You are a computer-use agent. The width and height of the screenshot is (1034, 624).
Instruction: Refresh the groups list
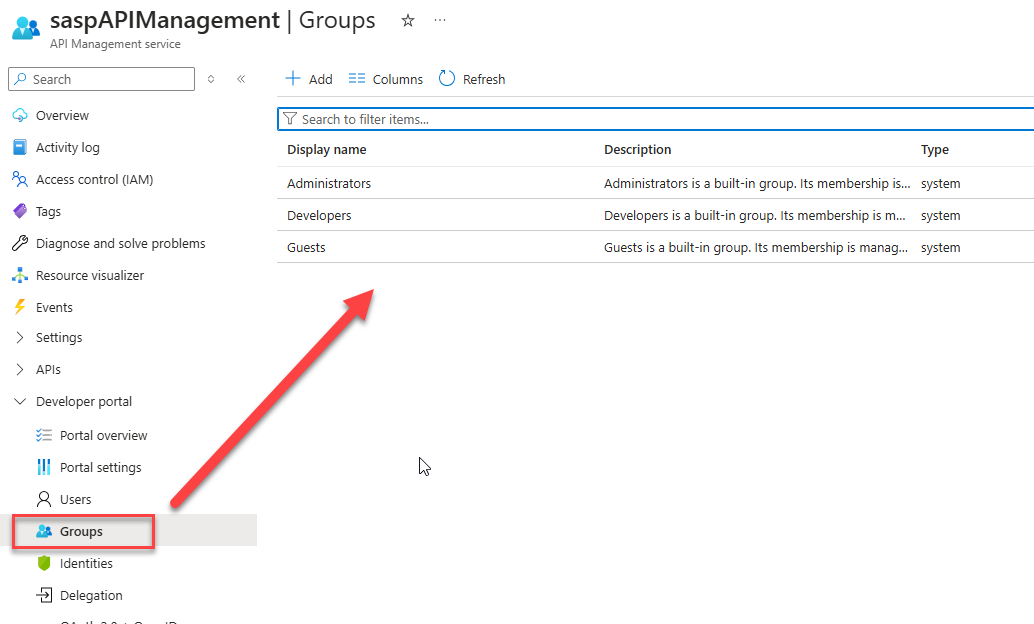coord(472,79)
